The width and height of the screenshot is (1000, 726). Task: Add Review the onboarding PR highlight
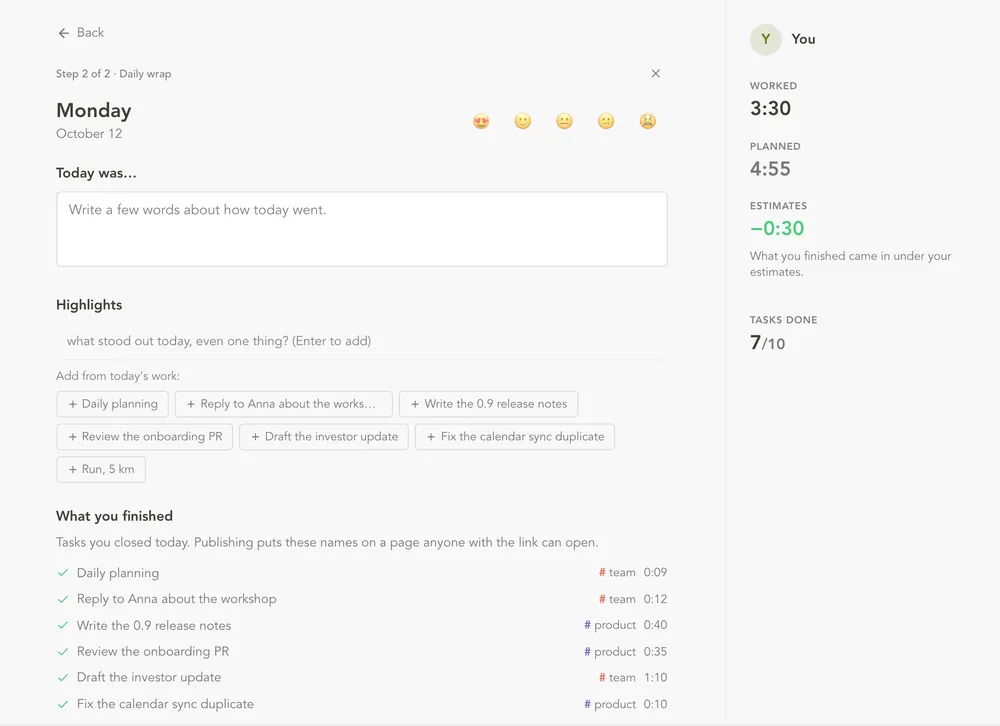point(145,437)
